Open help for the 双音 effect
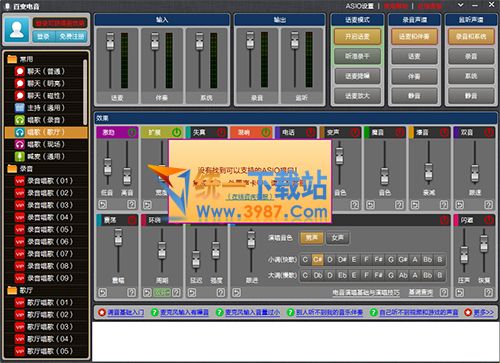The height and width of the screenshot is (363, 500). pos(488,204)
